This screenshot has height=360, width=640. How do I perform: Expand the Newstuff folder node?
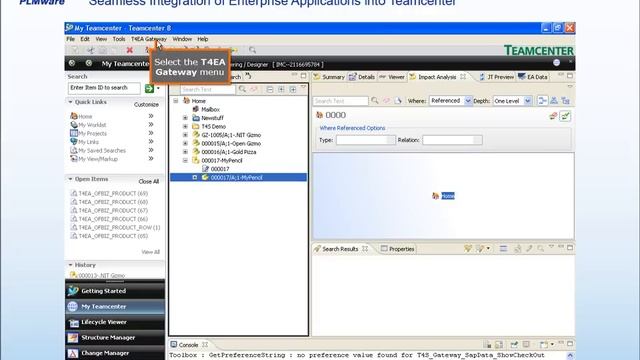[185, 118]
